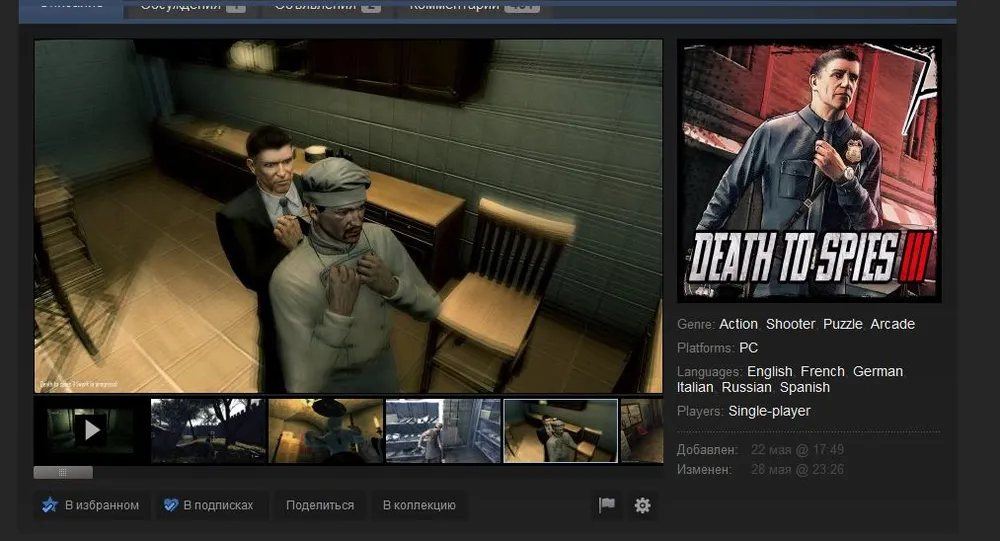Switch to the Комментарии tab

[453, 6]
